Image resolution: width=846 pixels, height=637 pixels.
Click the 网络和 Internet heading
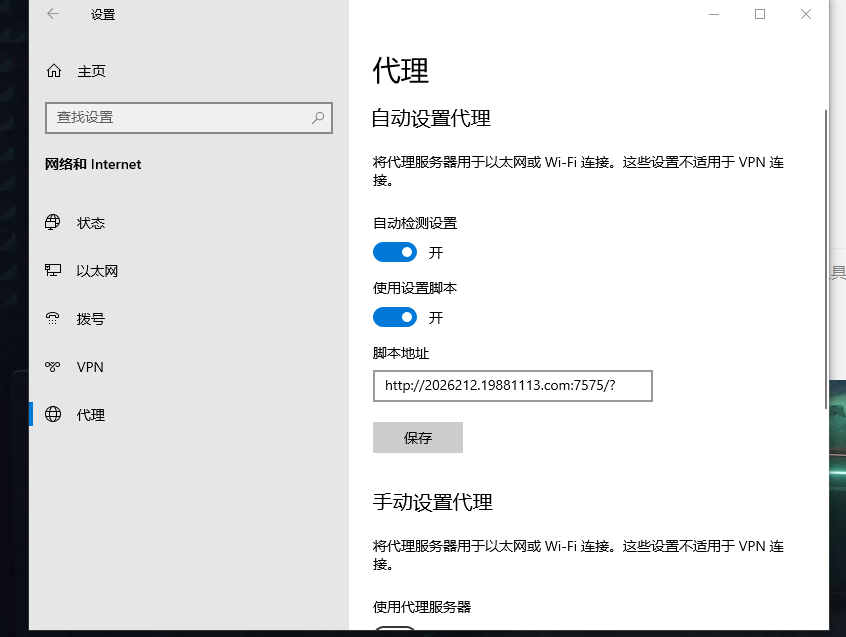pyautogui.click(x=93, y=164)
